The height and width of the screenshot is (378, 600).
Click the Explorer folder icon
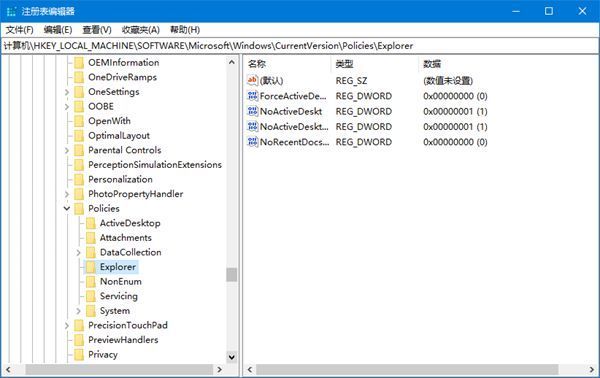tap(91, 267)
